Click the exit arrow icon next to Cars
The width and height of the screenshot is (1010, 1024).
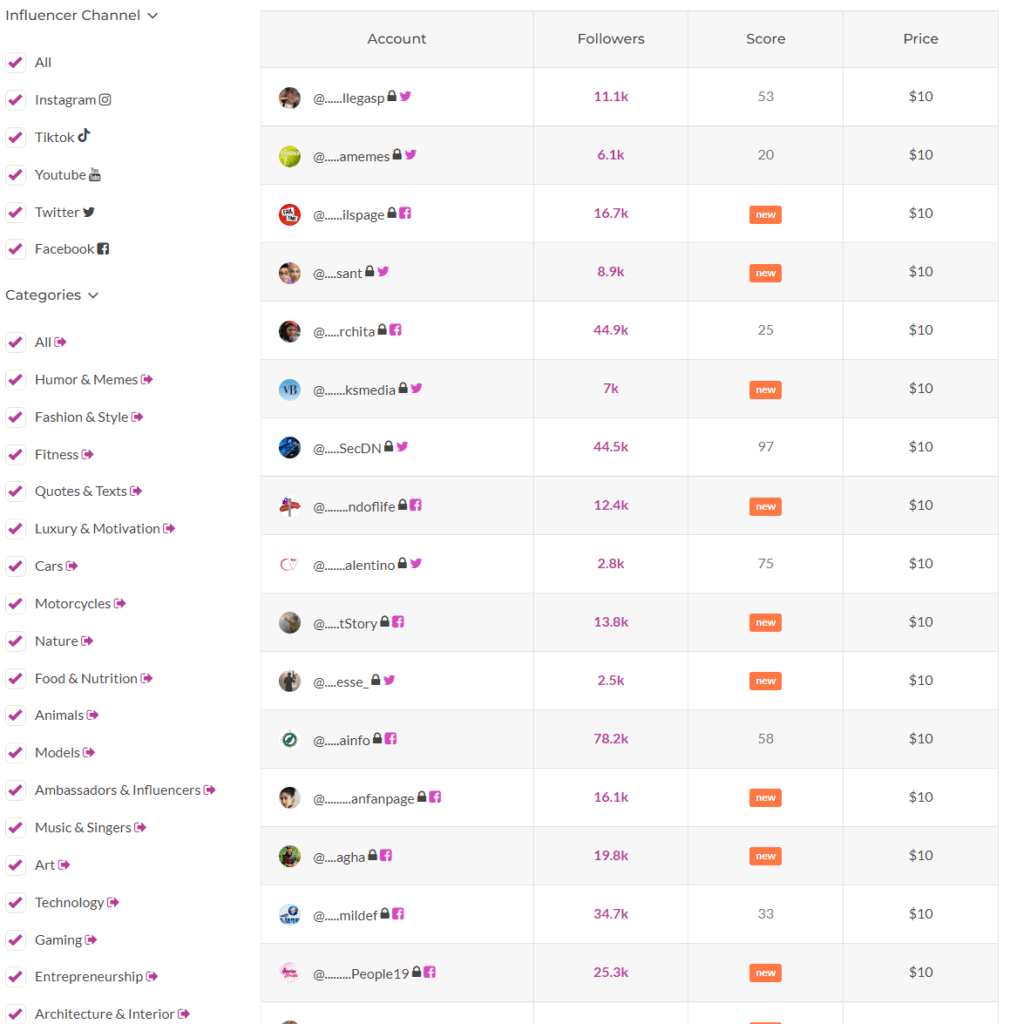coord(72,566)
